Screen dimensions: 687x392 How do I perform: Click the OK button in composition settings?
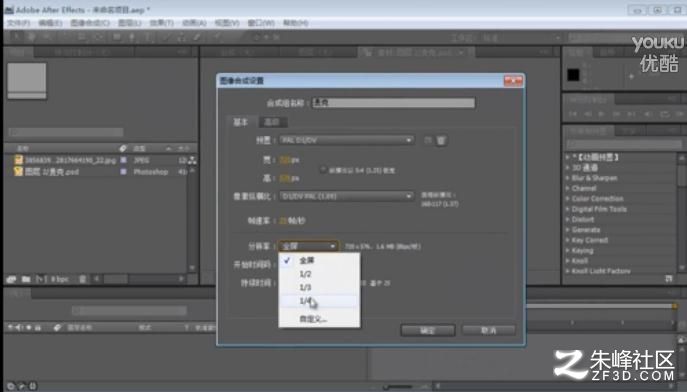(428, 330)
